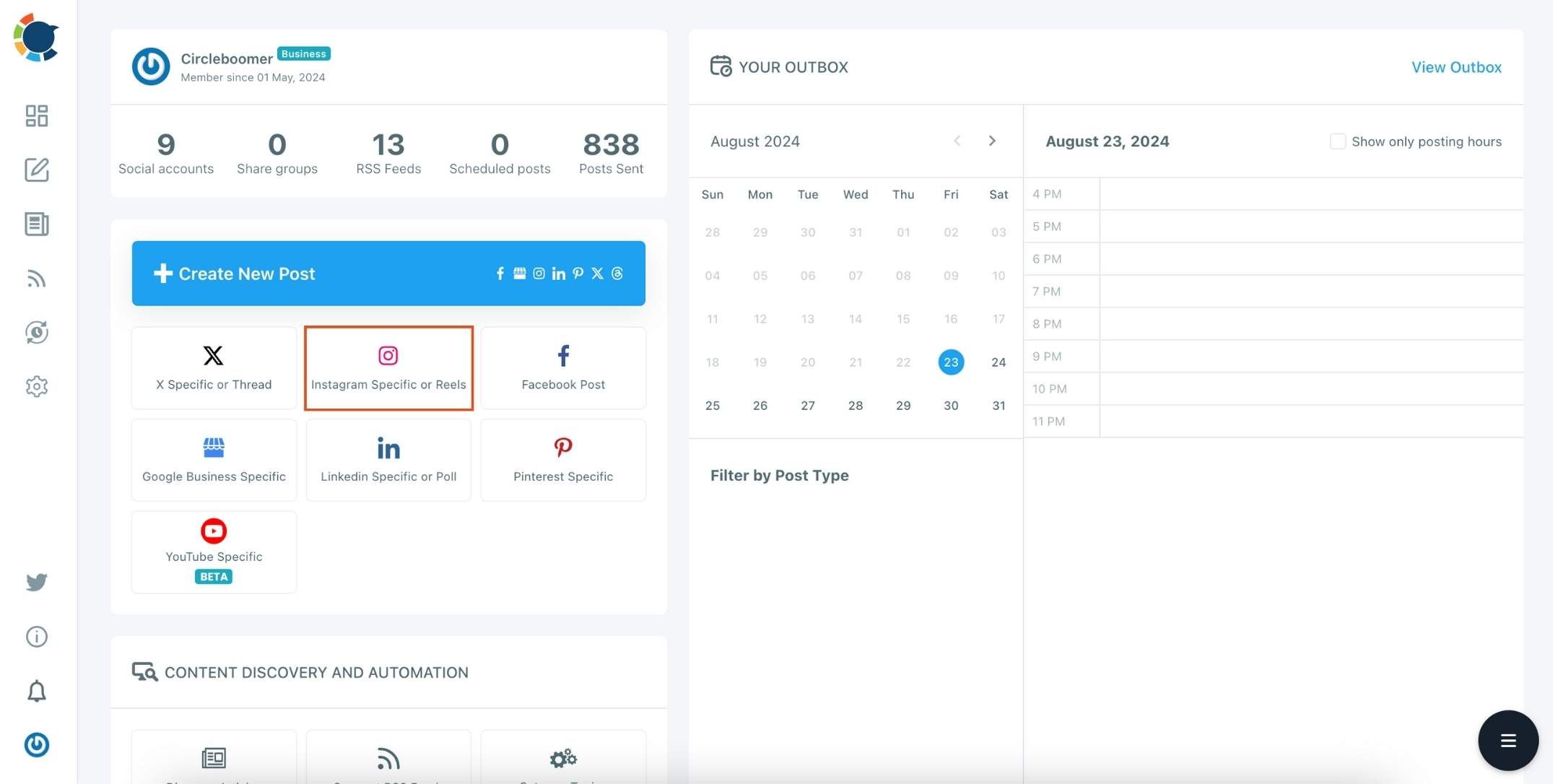Click the Analytics/Target icon
The image size is (1553, 784).
[x=36, y=332]
